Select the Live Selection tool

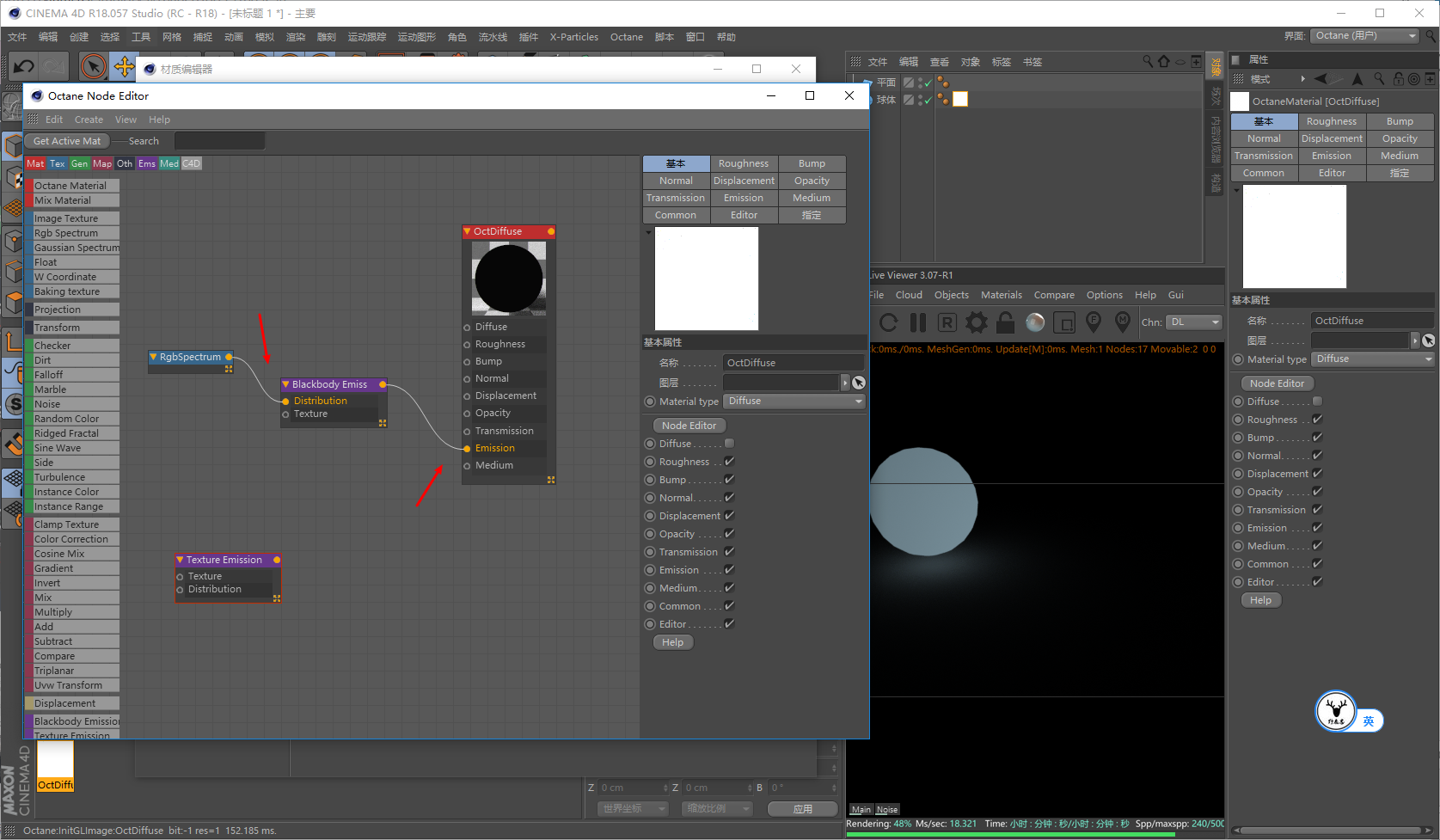[x=94, y=66]
